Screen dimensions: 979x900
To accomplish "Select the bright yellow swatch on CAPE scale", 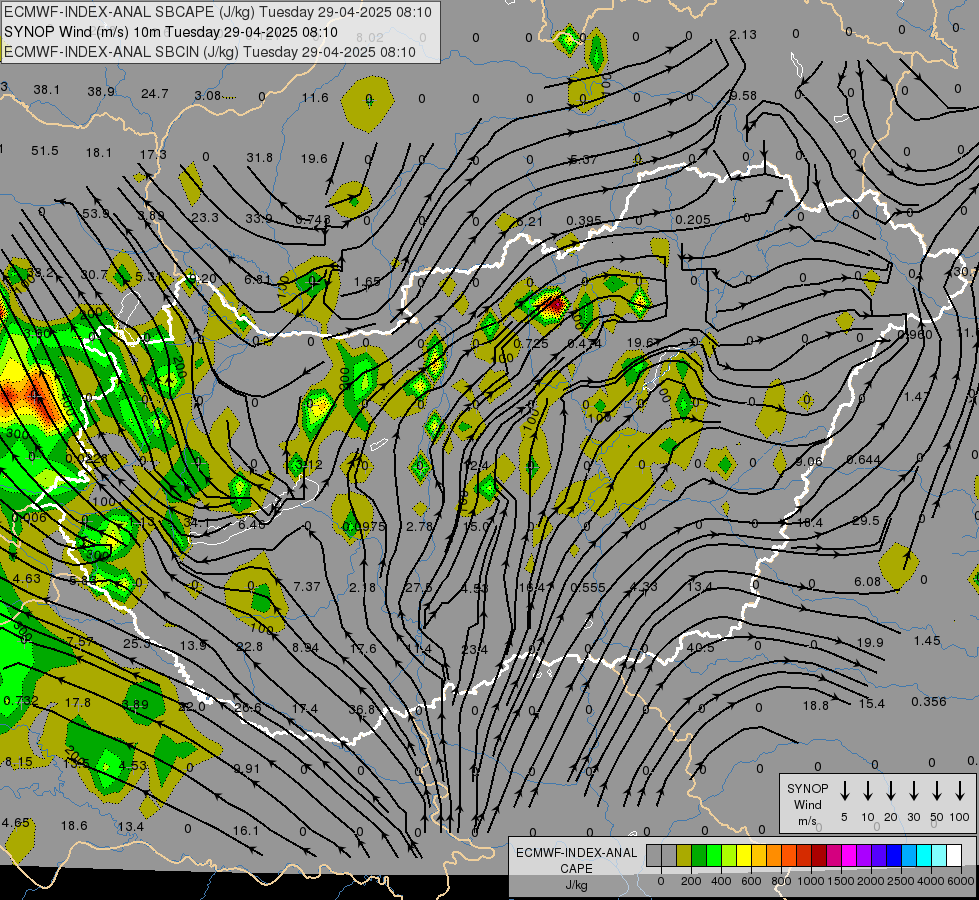I will pyautogui.click(x=744, y=856).
